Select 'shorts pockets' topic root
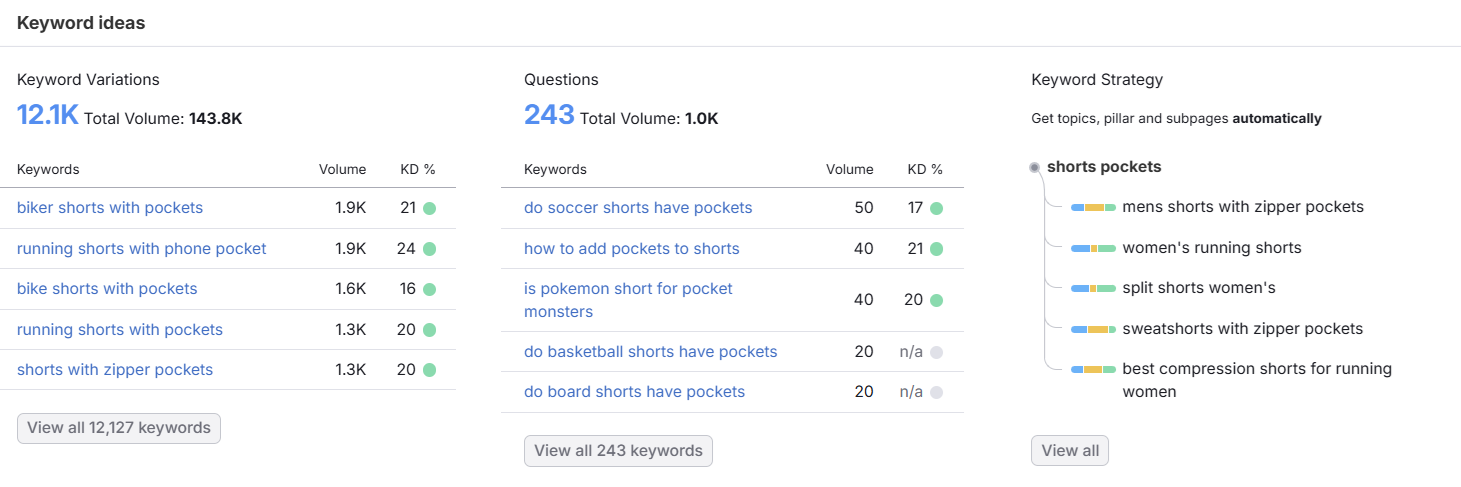Screen dimensions: 1461x487 coord(1104,167)
